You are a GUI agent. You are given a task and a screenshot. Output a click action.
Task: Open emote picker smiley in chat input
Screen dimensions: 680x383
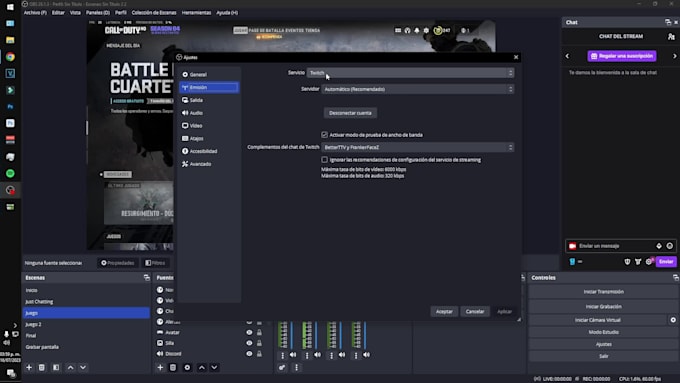[670, 246]
